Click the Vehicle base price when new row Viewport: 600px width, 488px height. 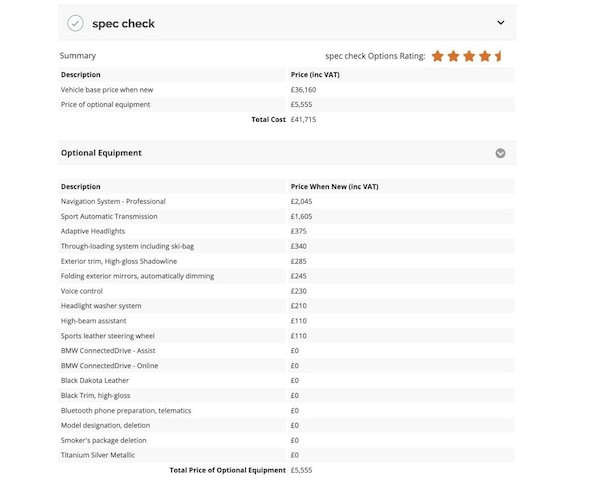[x=107, y=89]
